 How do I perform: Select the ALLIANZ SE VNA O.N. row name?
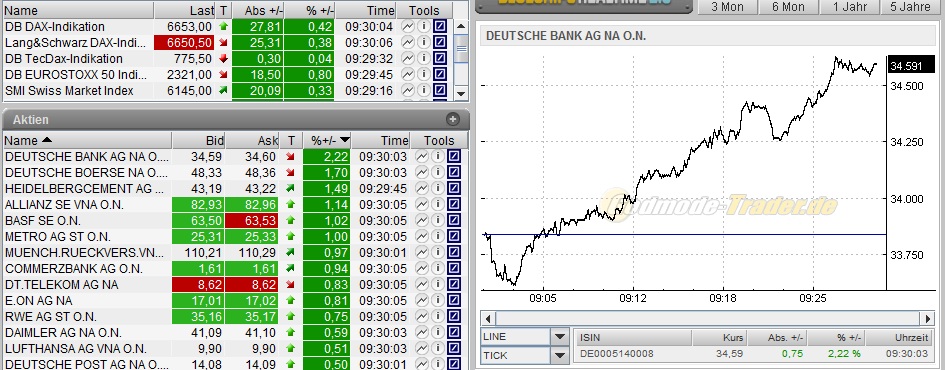coord(64,204)
